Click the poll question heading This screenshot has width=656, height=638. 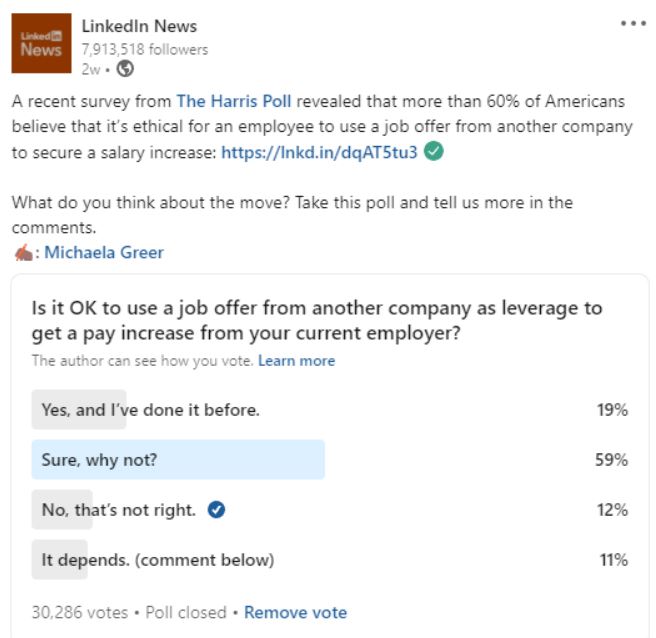(x=317, y=320)
